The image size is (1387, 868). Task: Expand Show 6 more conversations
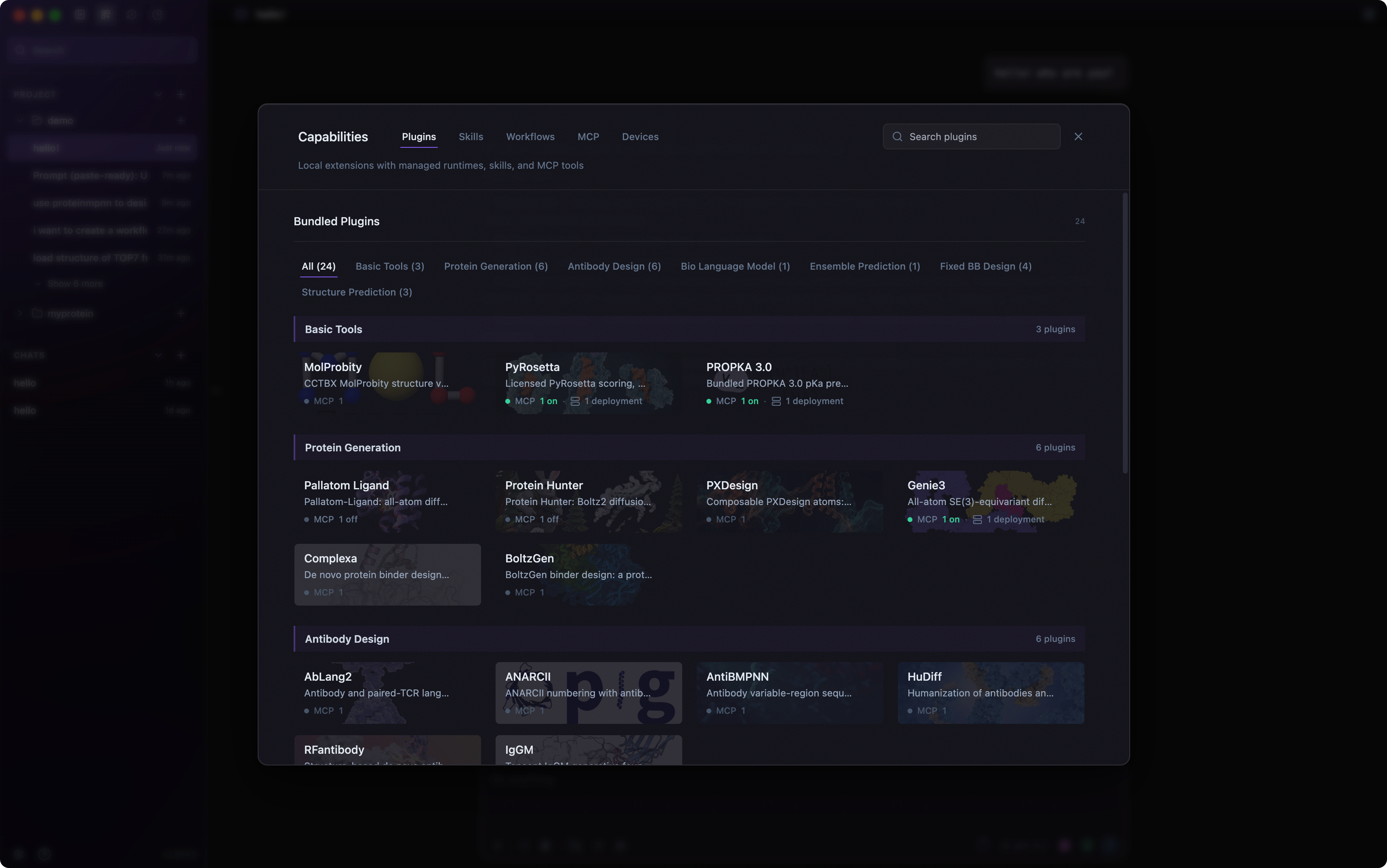coord(70,283)
